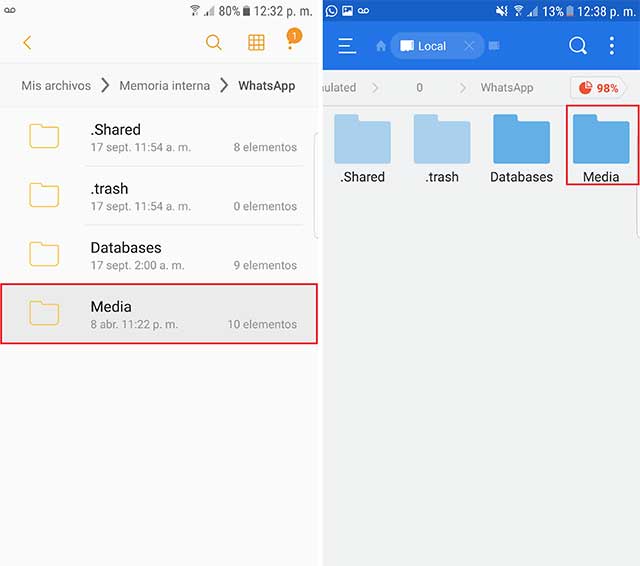Open the orange notification tip icon

tap(293, 38)
